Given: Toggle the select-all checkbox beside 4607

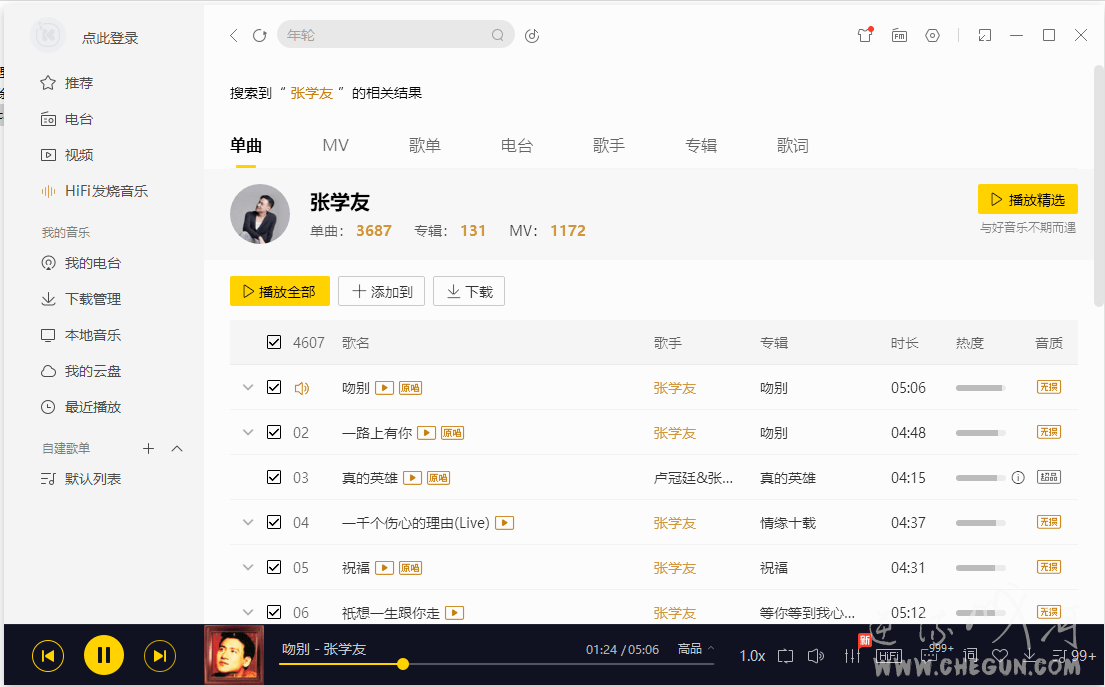Looking at the screenshot, I should (x=274, y=342).
